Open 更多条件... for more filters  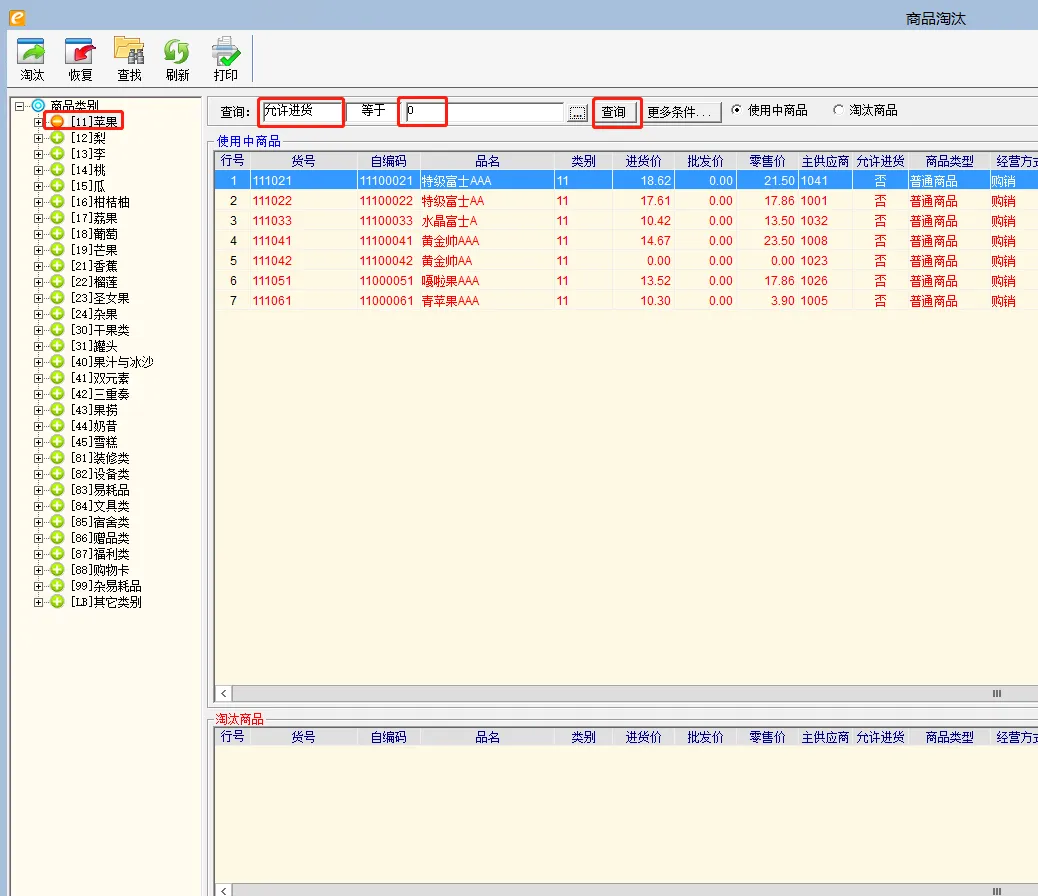[681, 113]
